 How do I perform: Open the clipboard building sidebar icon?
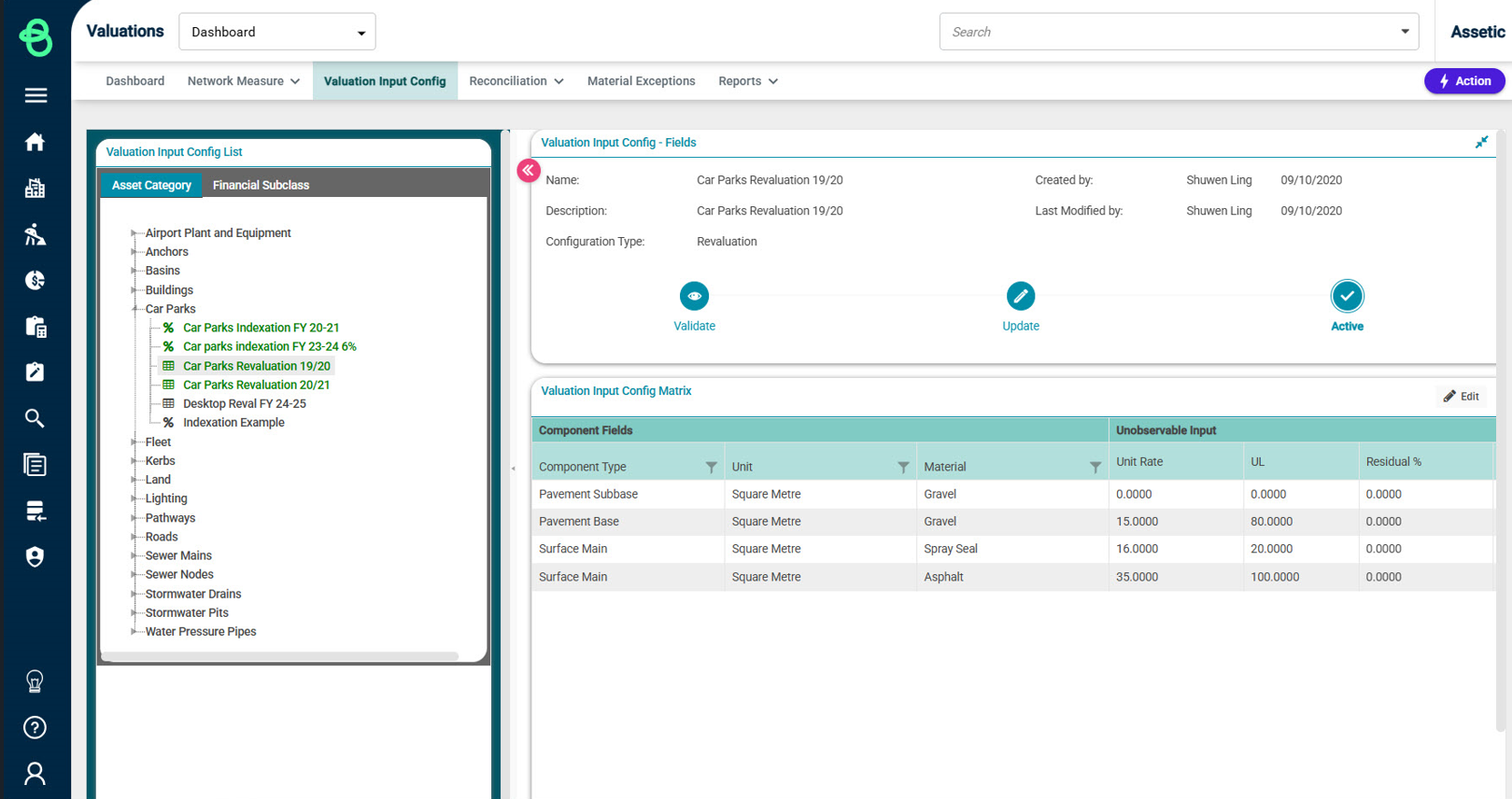[x=35, y=327]
